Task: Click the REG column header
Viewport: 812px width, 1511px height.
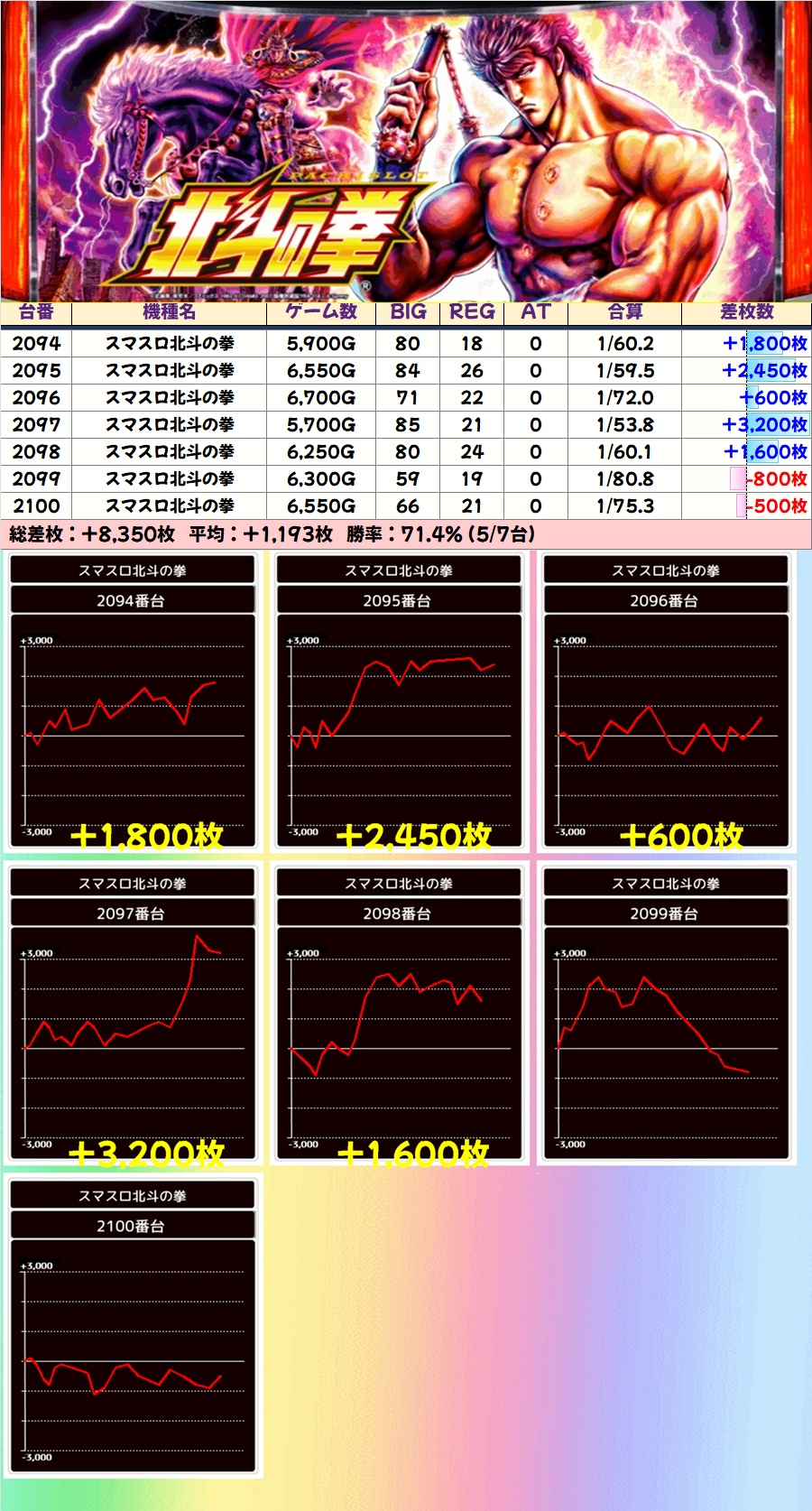Action: [x=472, y=312]
